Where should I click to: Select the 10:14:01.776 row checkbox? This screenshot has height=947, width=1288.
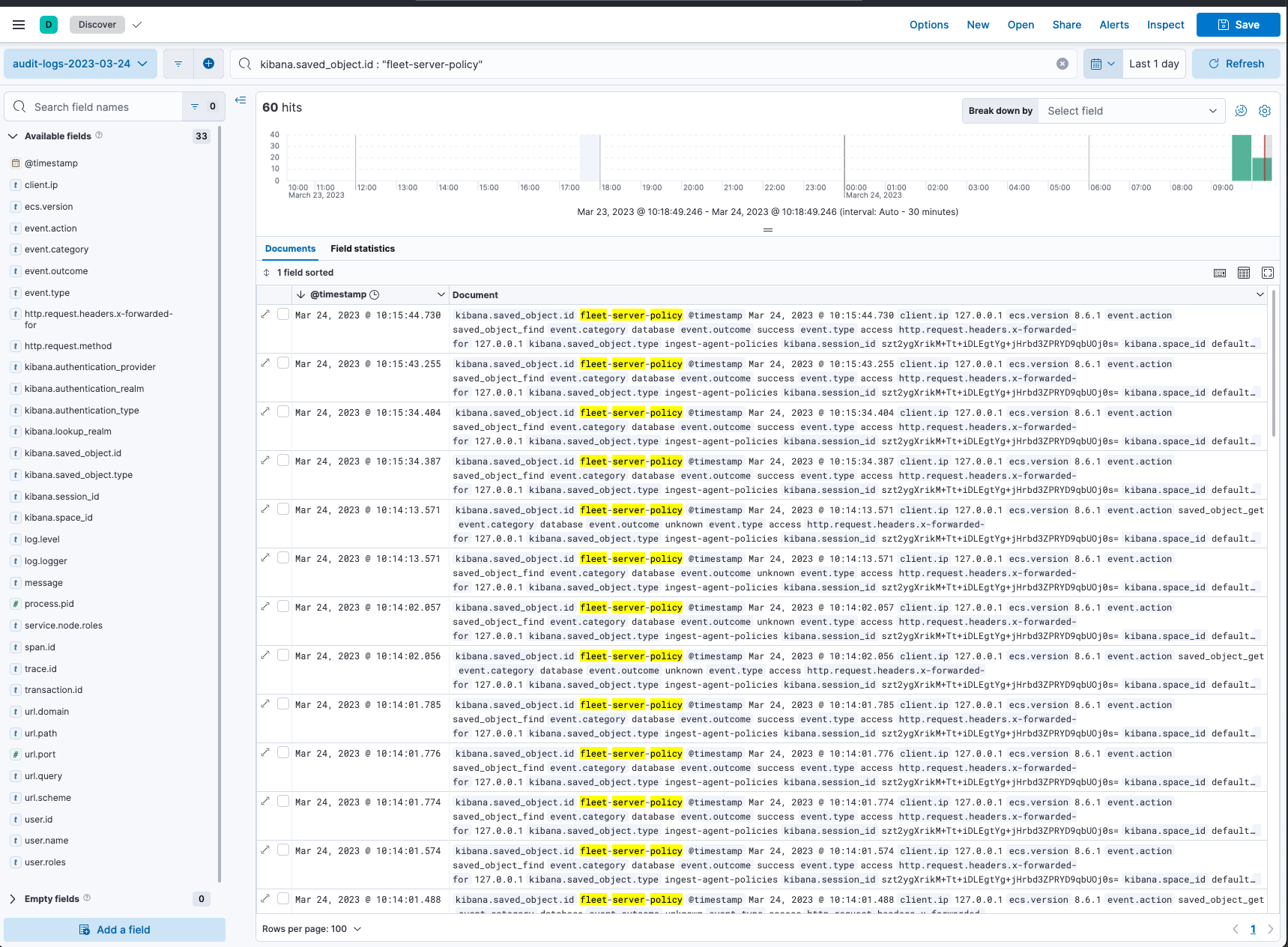click(x=283, y=752)
